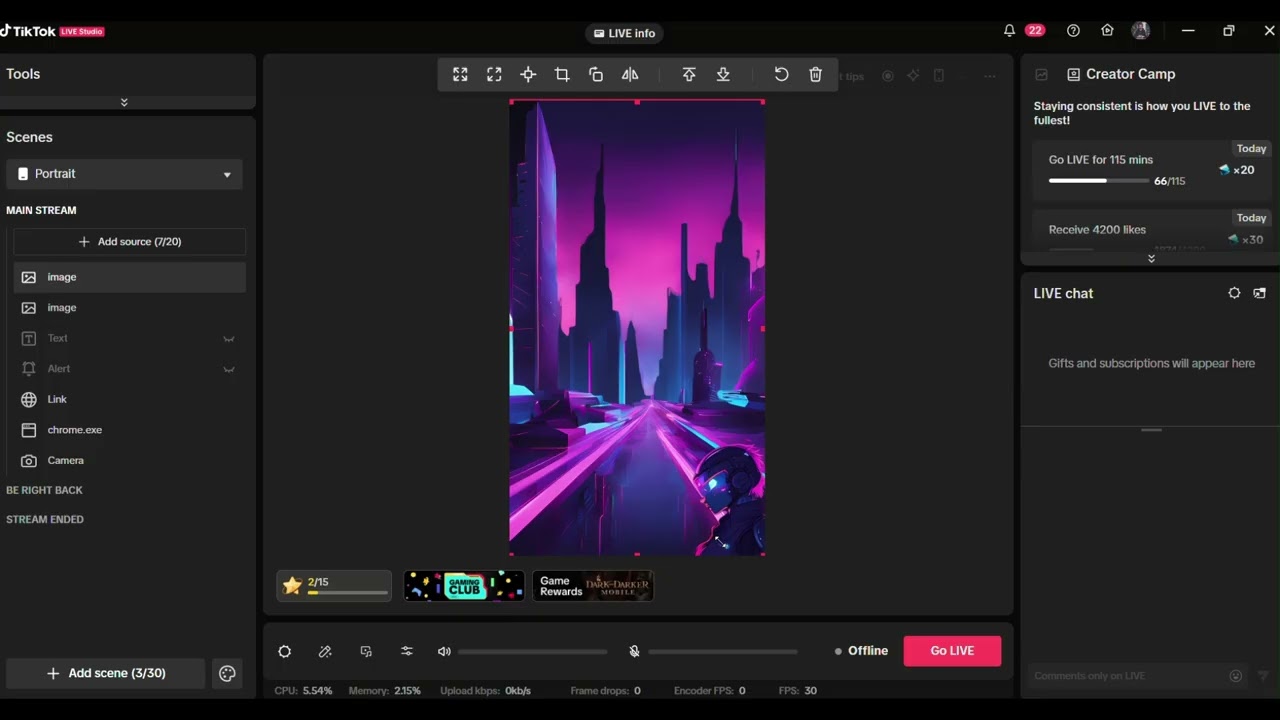The height and width of the screenshot is (720, 1280).
Task: Unmute the microphone
Action: click(634, 651)
